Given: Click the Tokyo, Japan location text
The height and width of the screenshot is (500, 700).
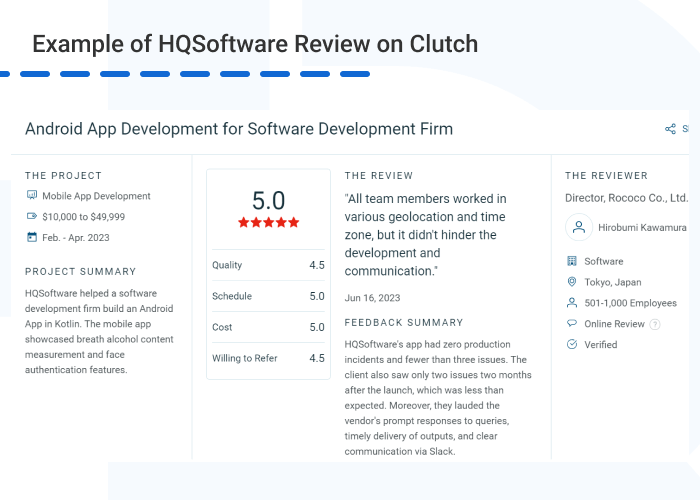Looking at the screenshot, I should [x=613, y=282].
